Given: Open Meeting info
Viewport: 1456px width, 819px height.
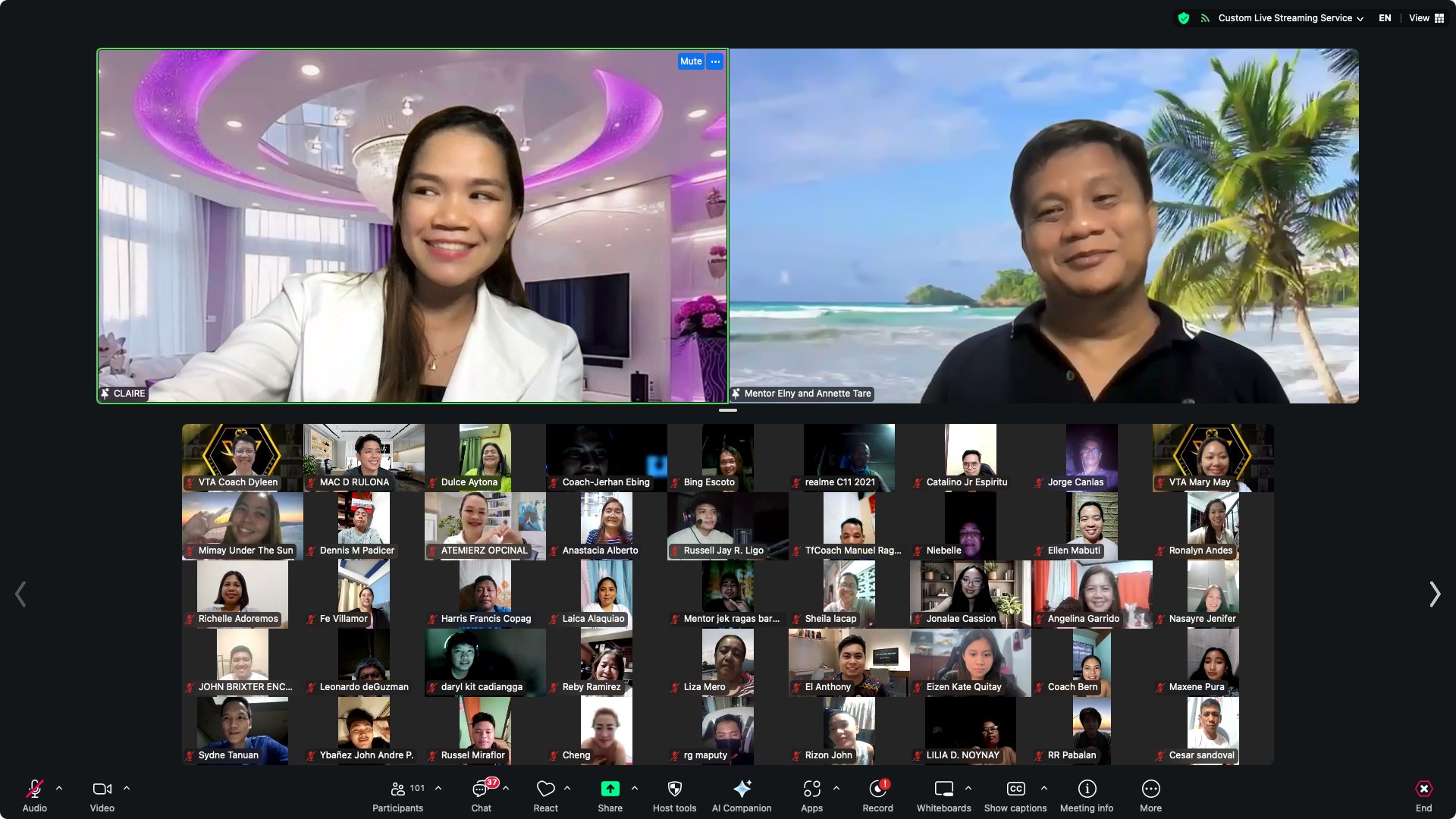Looking at the screenshot, I should tap(1087, 795).
